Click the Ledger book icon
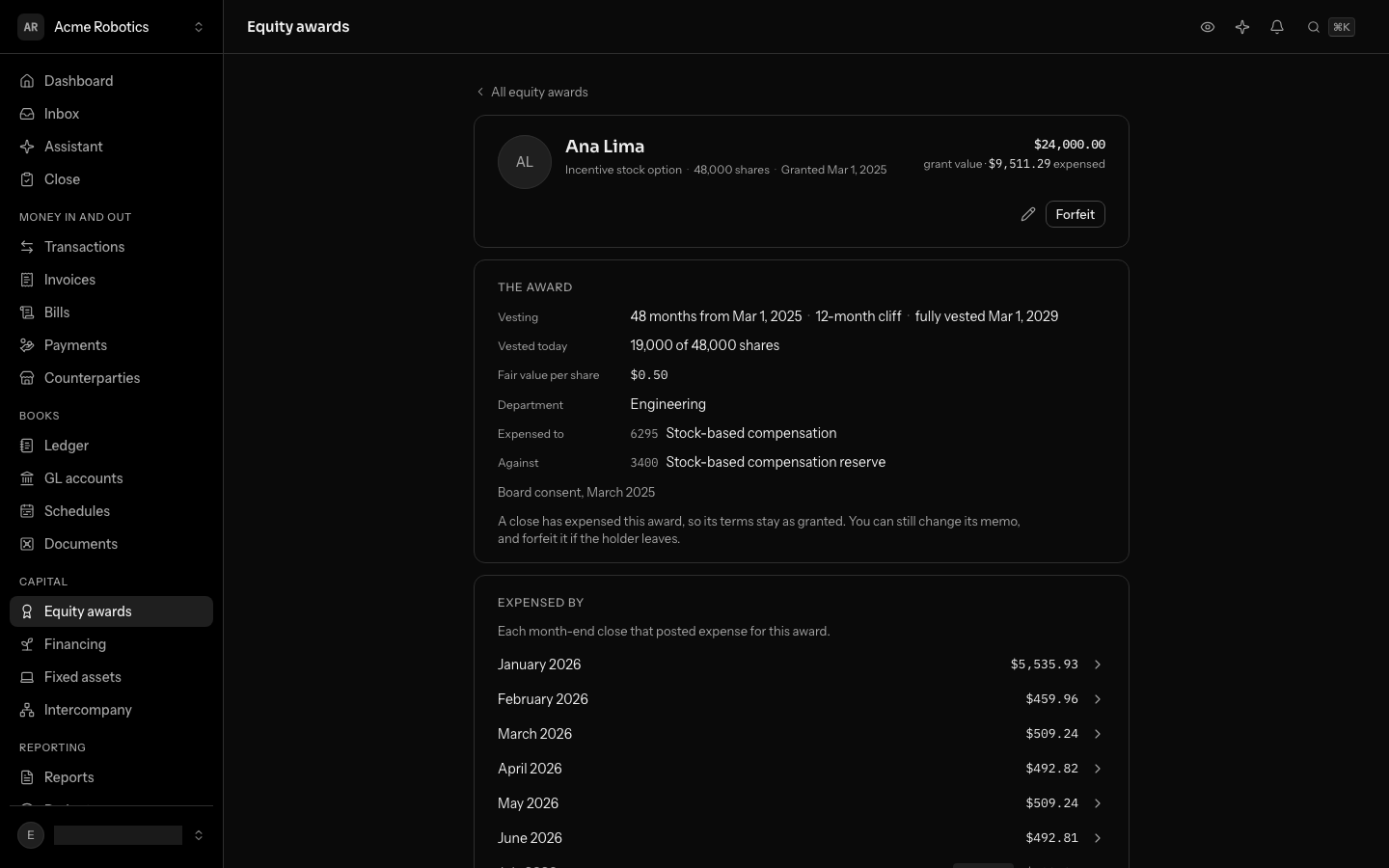Viewport: 1389px width, 868px height. coord(27,446)
